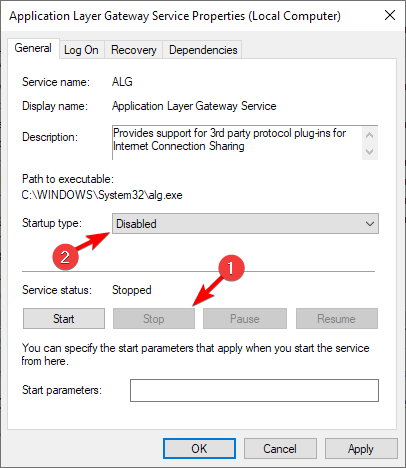Click the greyed Resume button
Image resolution: width=406 pixels, height=468 pixels.
(337, 319)
